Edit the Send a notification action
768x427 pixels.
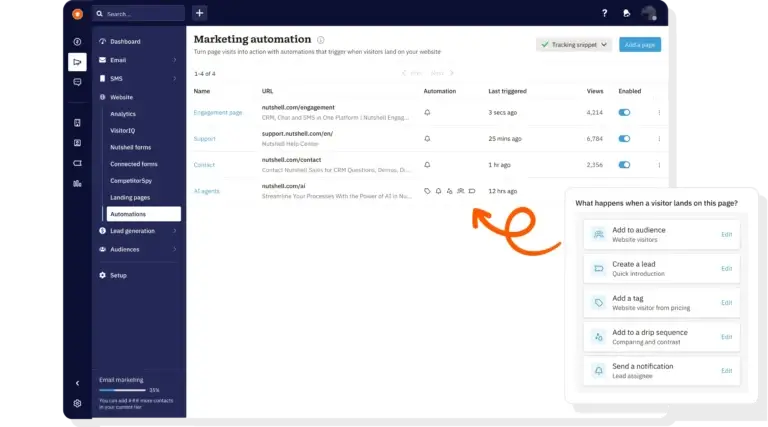pos(726,371)
